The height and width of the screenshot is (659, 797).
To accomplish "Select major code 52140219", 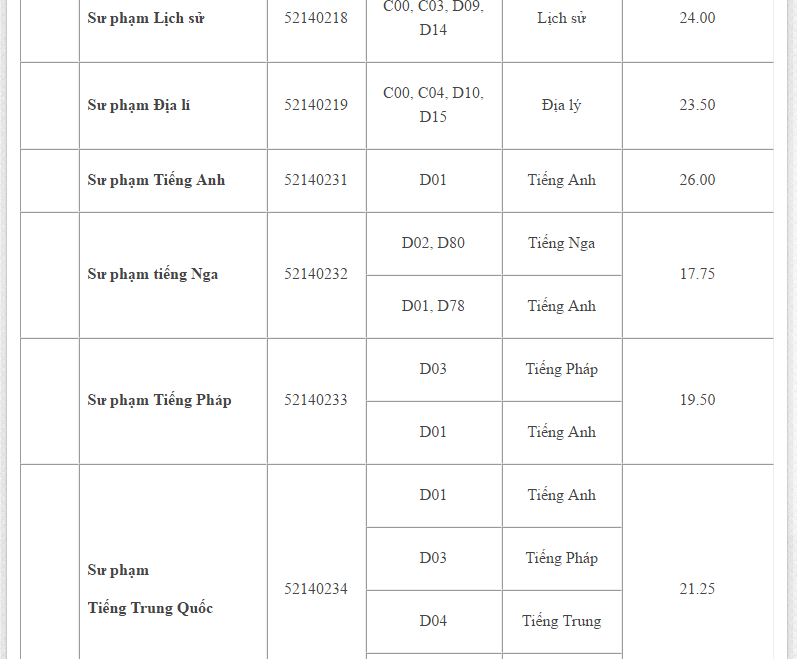I will pos(316,105).
